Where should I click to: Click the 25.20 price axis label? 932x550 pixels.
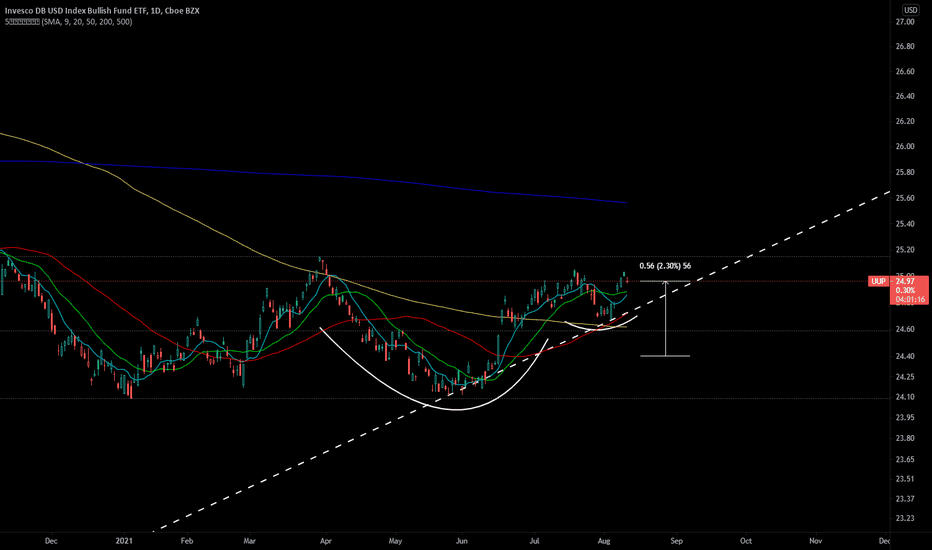(x=905, y=250)
